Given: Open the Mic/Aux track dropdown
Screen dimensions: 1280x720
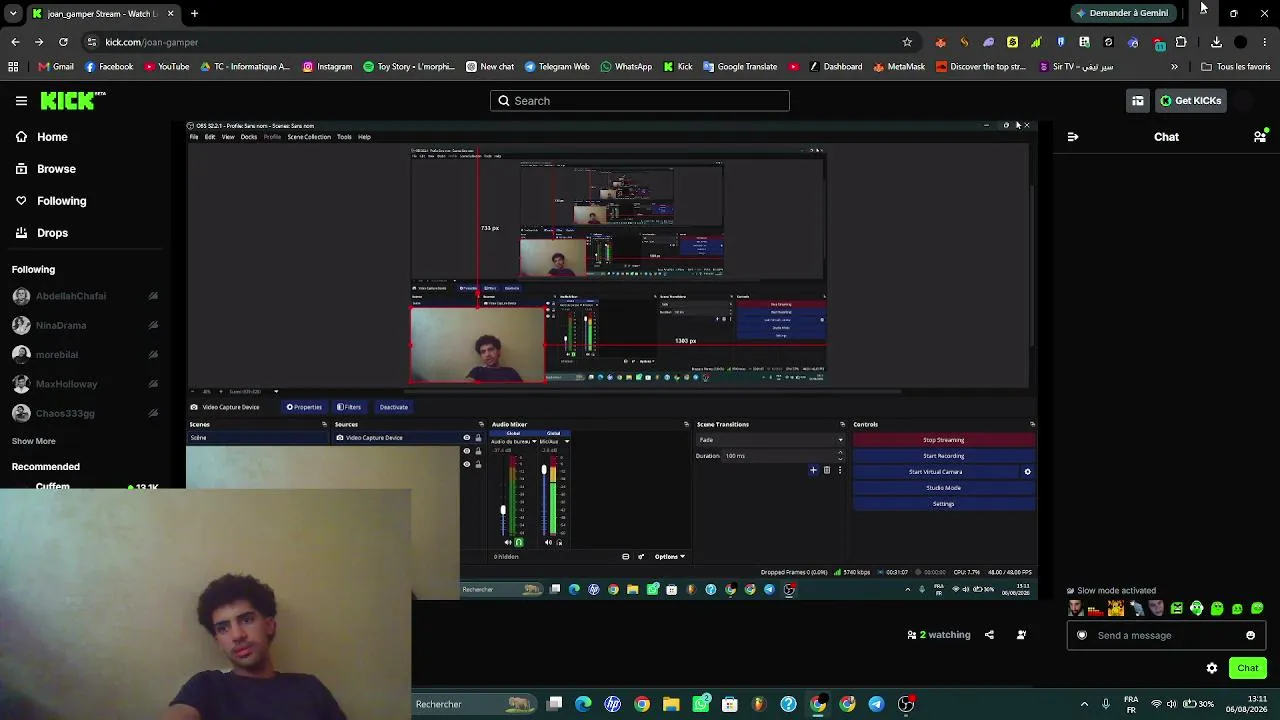Looking at the screenshot, I should [x=566, y=441].
